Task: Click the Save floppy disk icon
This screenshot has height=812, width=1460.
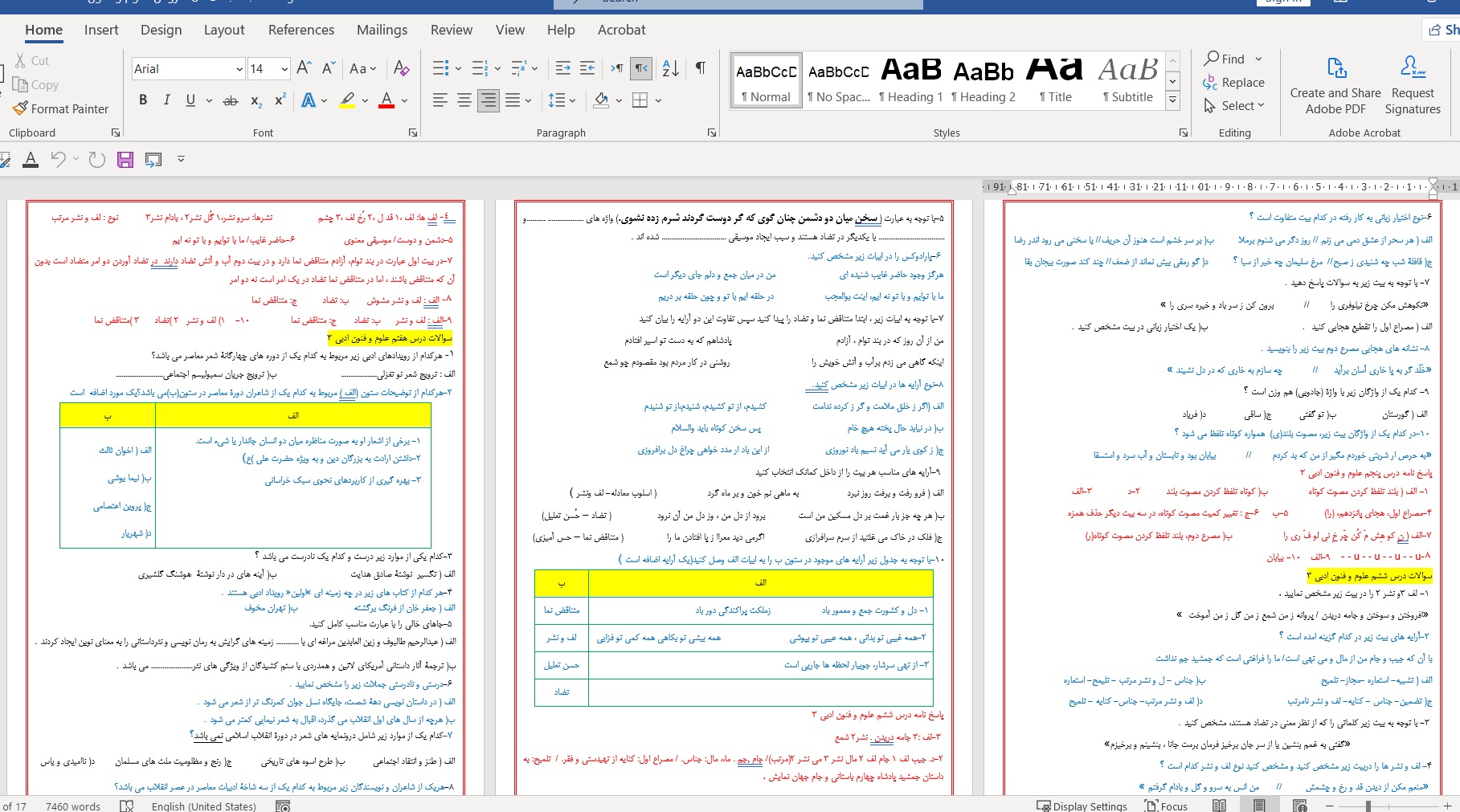Action: tap(125, 160)
